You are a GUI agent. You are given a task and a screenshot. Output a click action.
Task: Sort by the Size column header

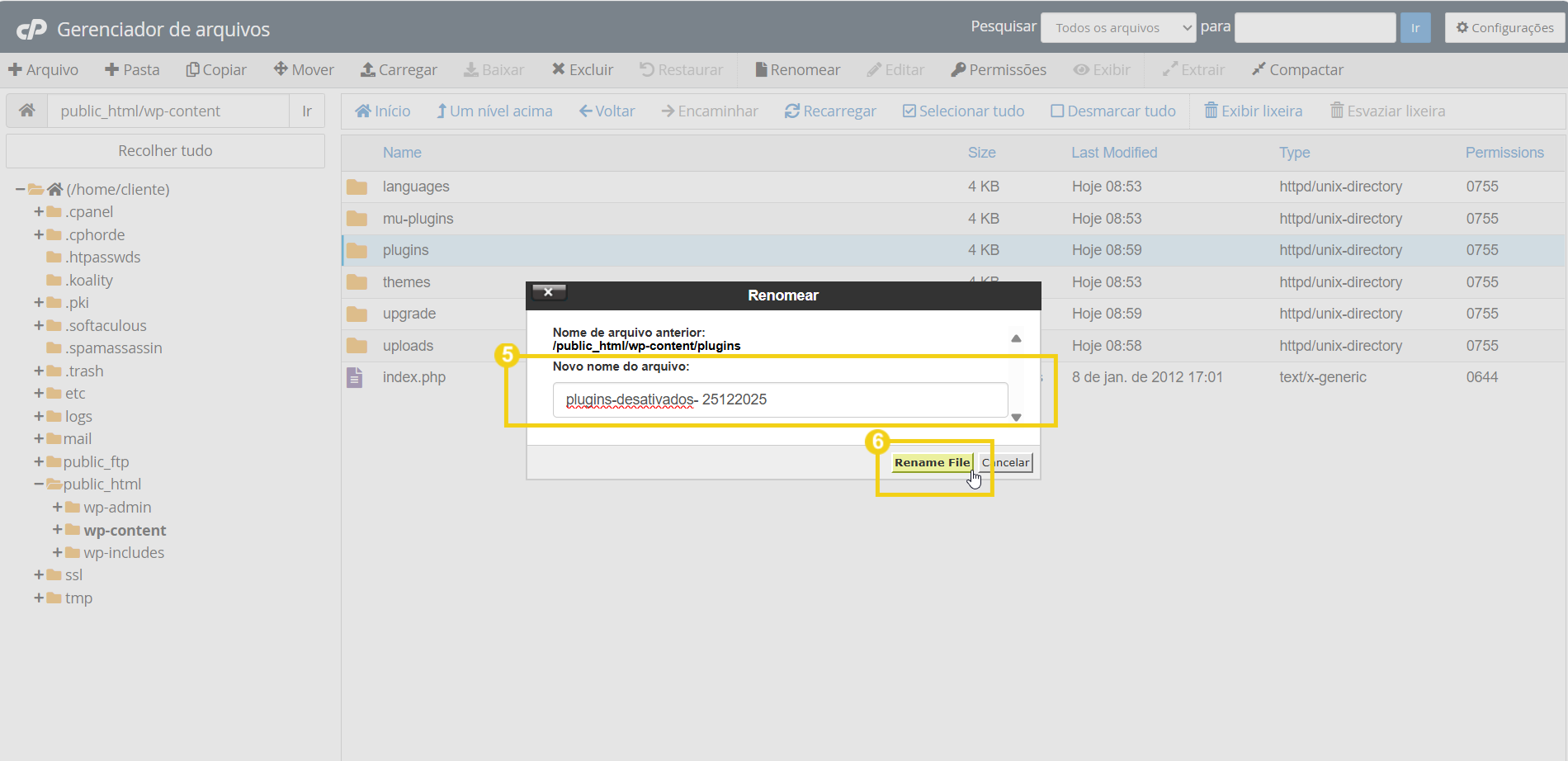point(982,153)
